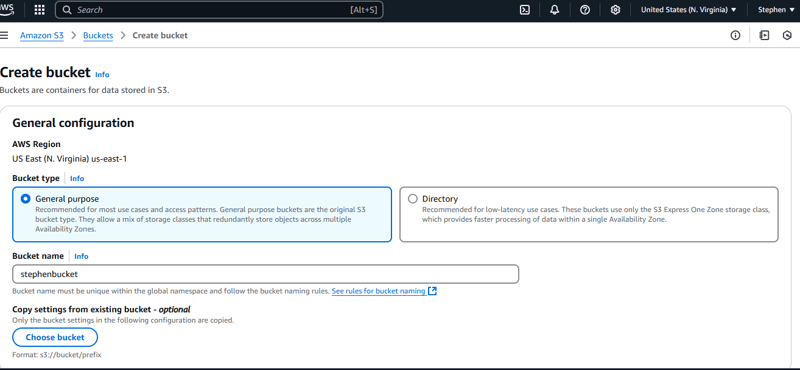
Task: Click the hexagon icon at far right
Action: [x=787, y=35]
